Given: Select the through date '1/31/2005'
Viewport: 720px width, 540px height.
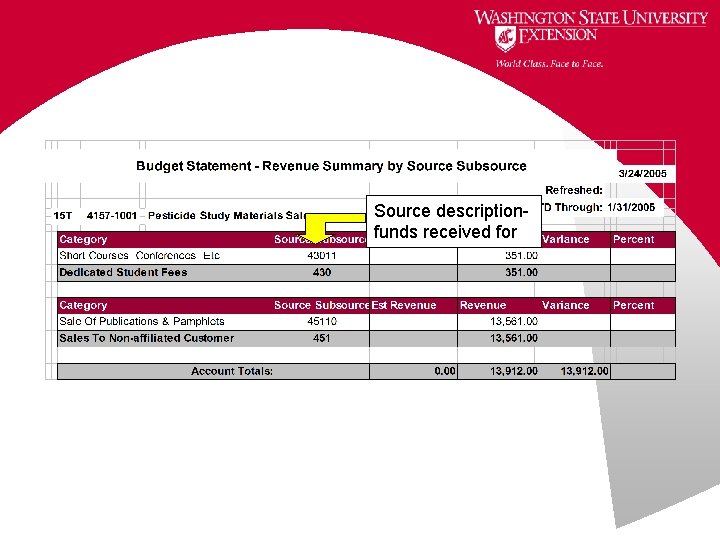Looking at the screenshot, I should tap(630, 208).
